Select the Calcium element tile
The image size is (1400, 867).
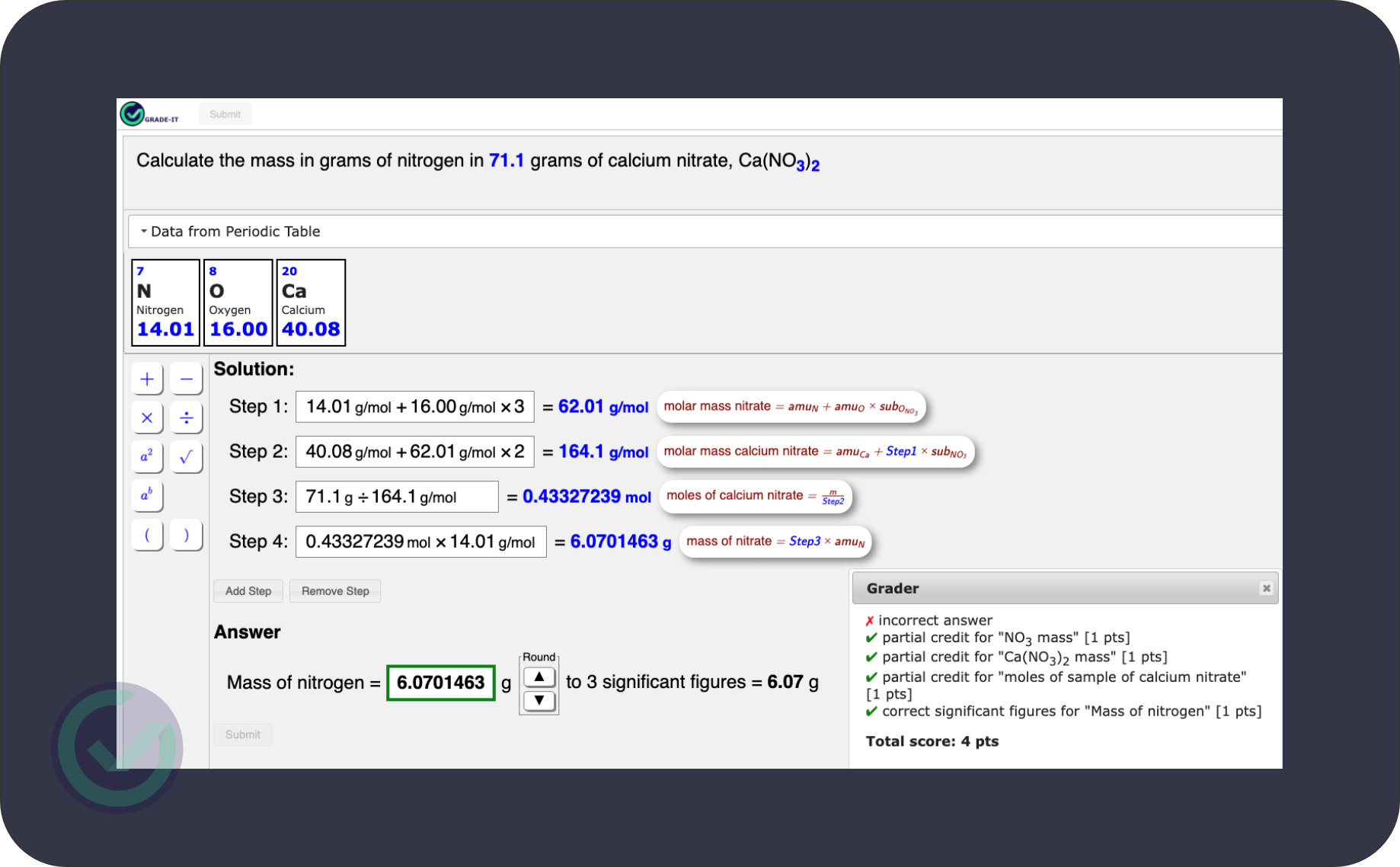tap(311, 302)
